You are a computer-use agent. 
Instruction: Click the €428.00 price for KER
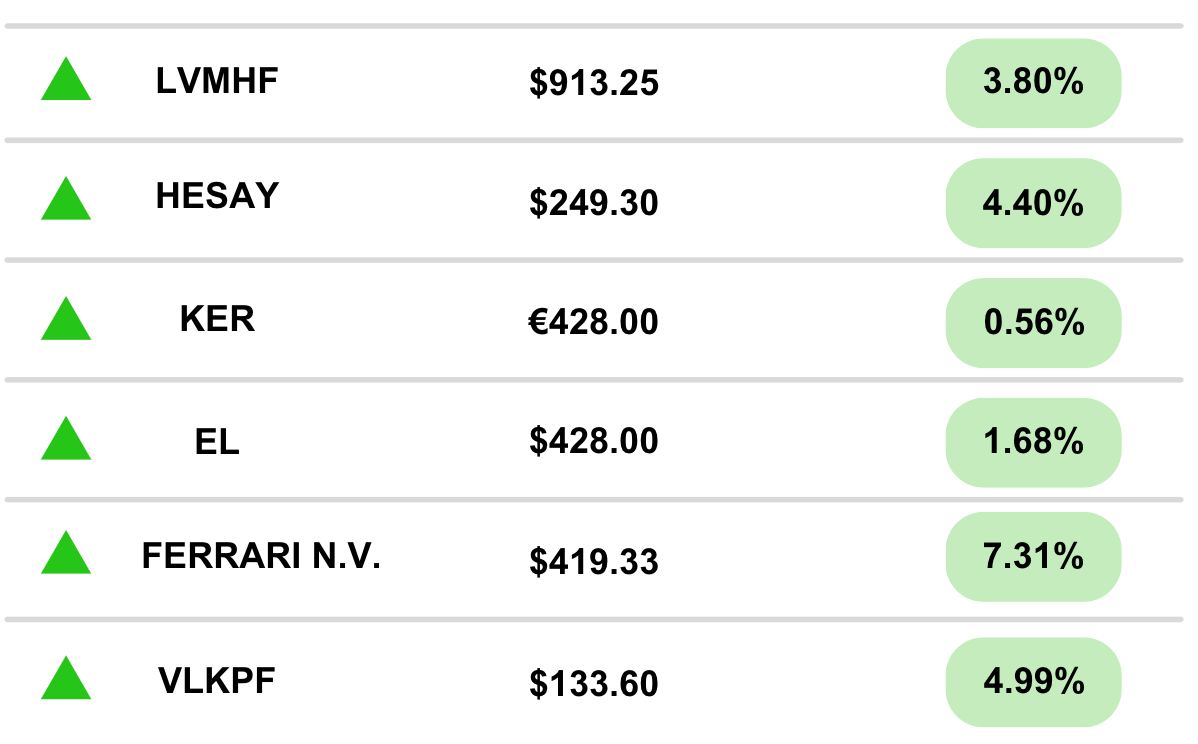(594, 323)
